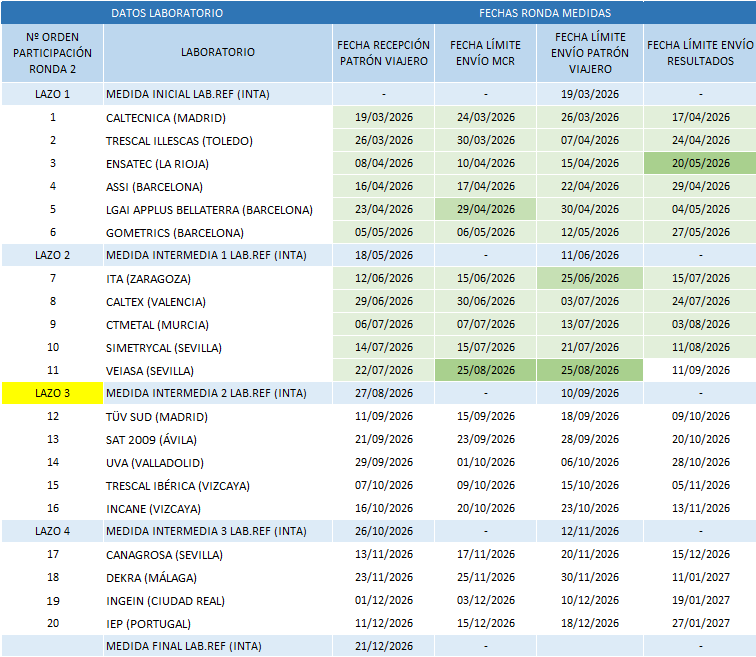Screen dimensions: 756x657
Task: Select the FECHAS RONDA MEDIDAS header cell
Action: [x=545, y=13]
